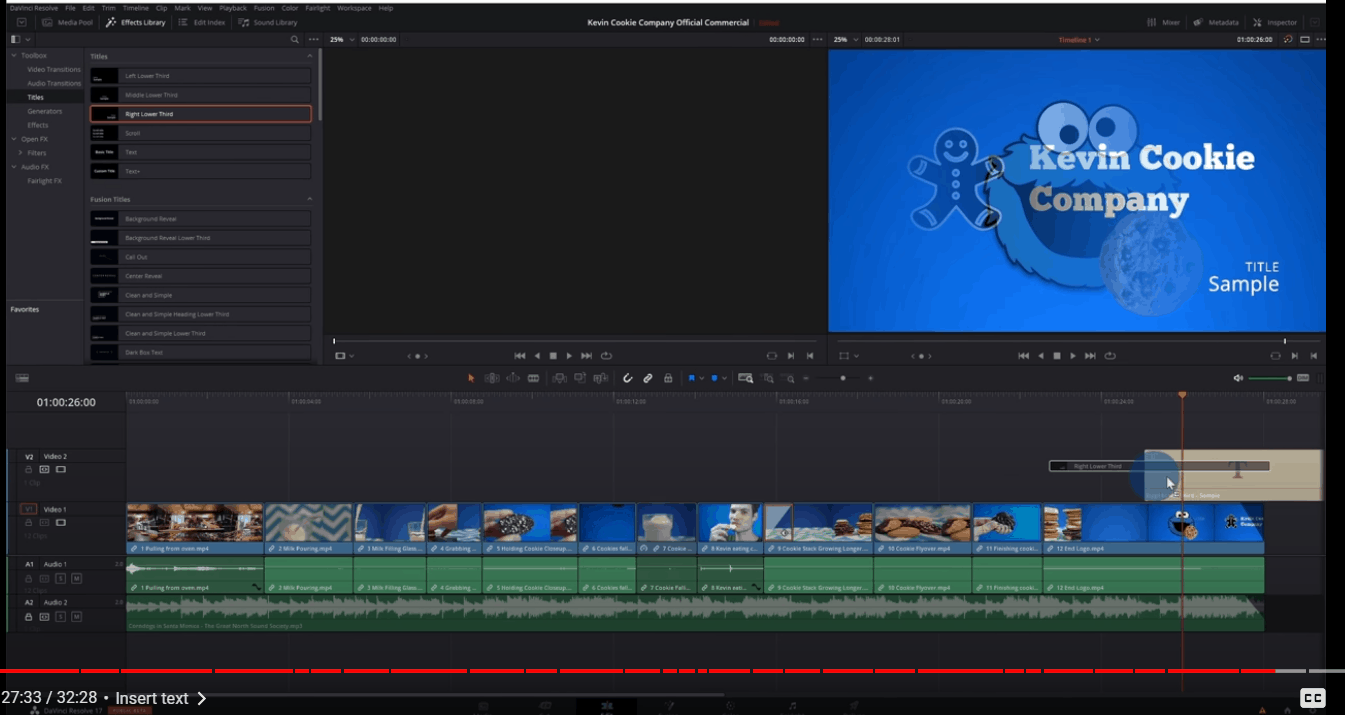This screenshot has height=715, width=1345.
Task: Open the Media Pool panel
Action: pos(68,22)
